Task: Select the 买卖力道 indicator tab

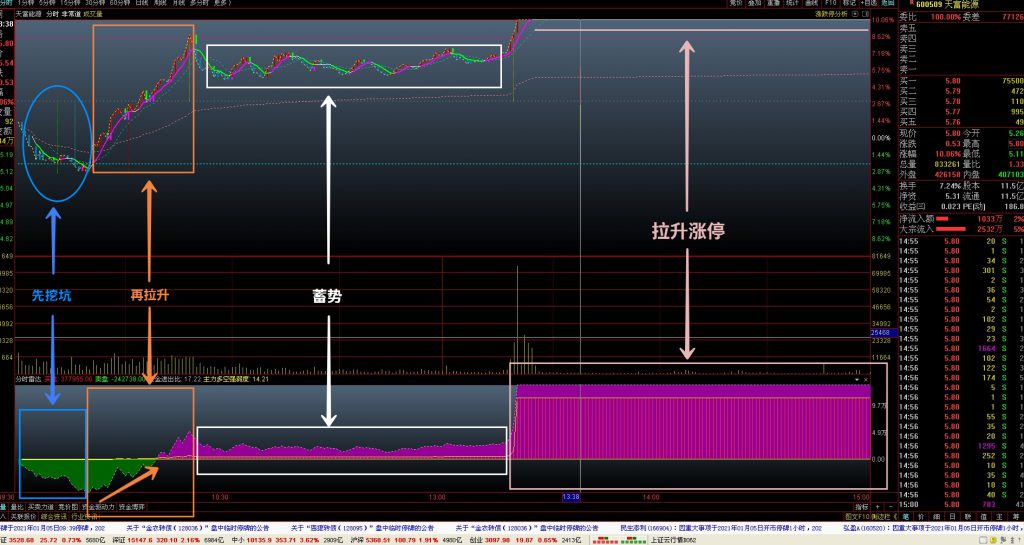Action: click(x=41, y=507)
